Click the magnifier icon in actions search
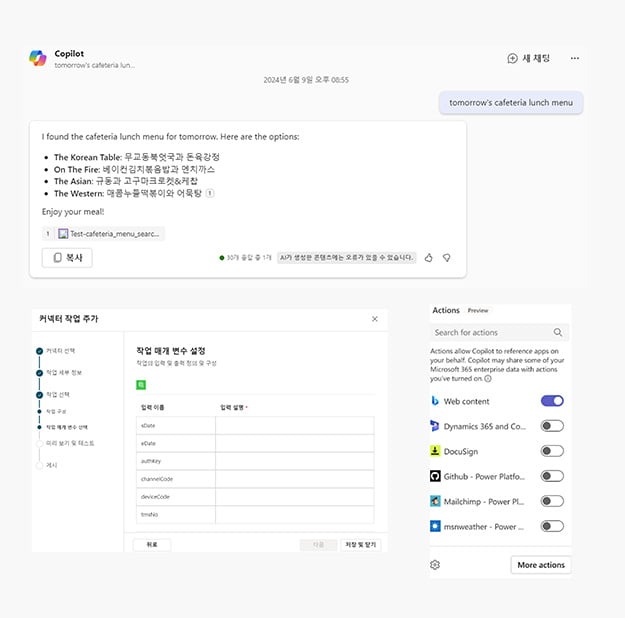This screenshot has width=625, height=618. [x=558, y=333]
